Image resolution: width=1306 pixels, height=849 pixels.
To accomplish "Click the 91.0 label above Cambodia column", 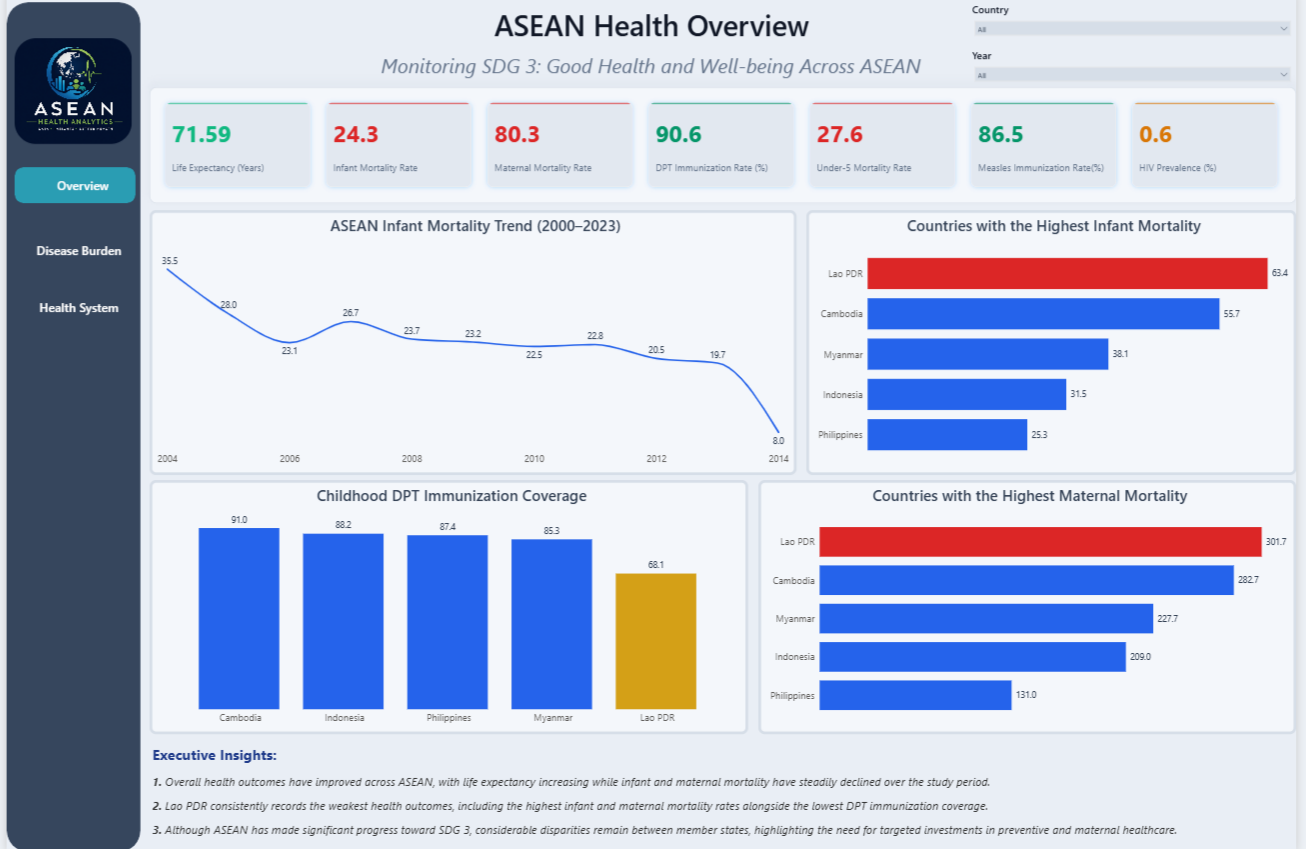I will [x=239, y=520].
